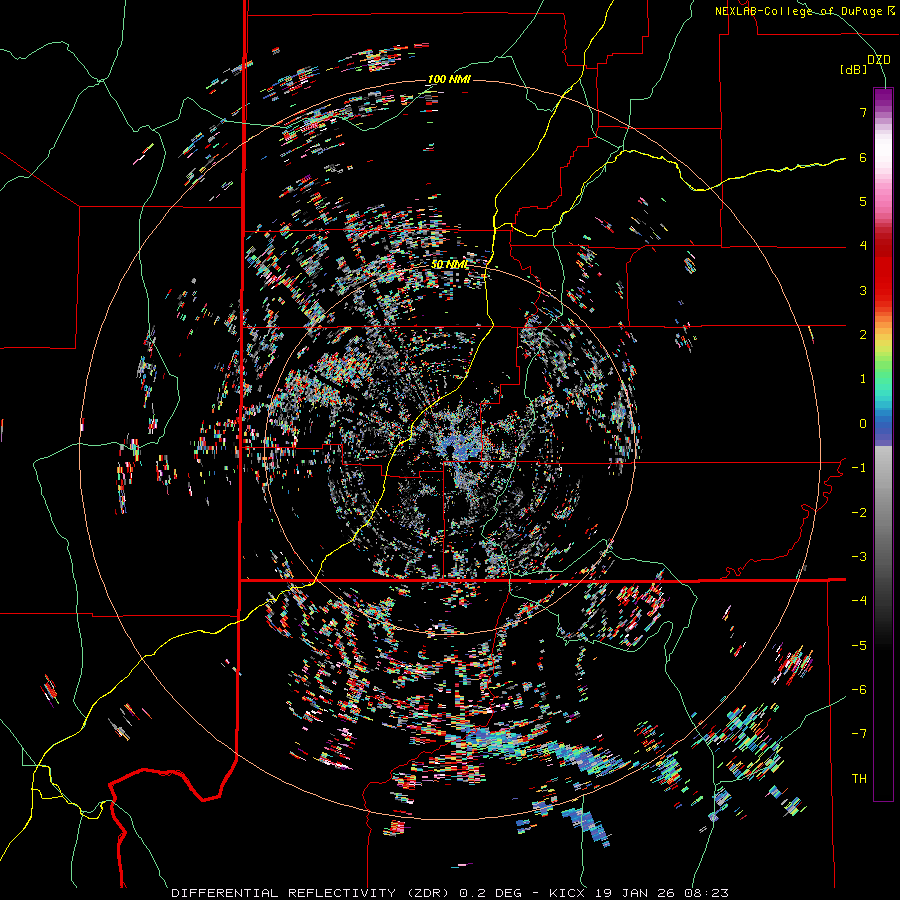The width and height of the screenshot is (900, 900).
Task: Click the 4 value on color scale
Action: point(863,246)
